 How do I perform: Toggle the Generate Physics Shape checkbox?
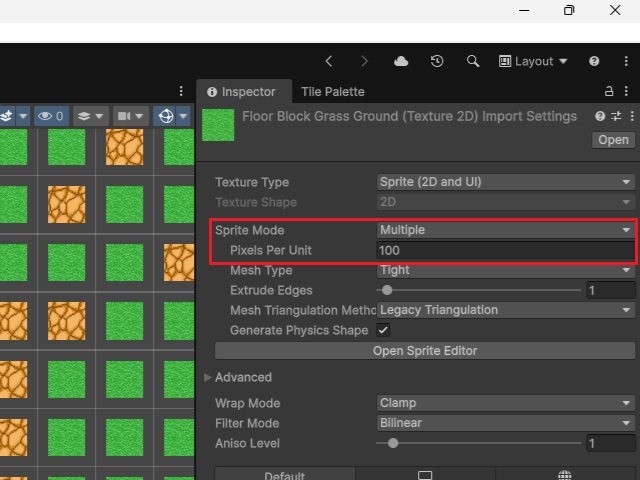tap(383, 330)
